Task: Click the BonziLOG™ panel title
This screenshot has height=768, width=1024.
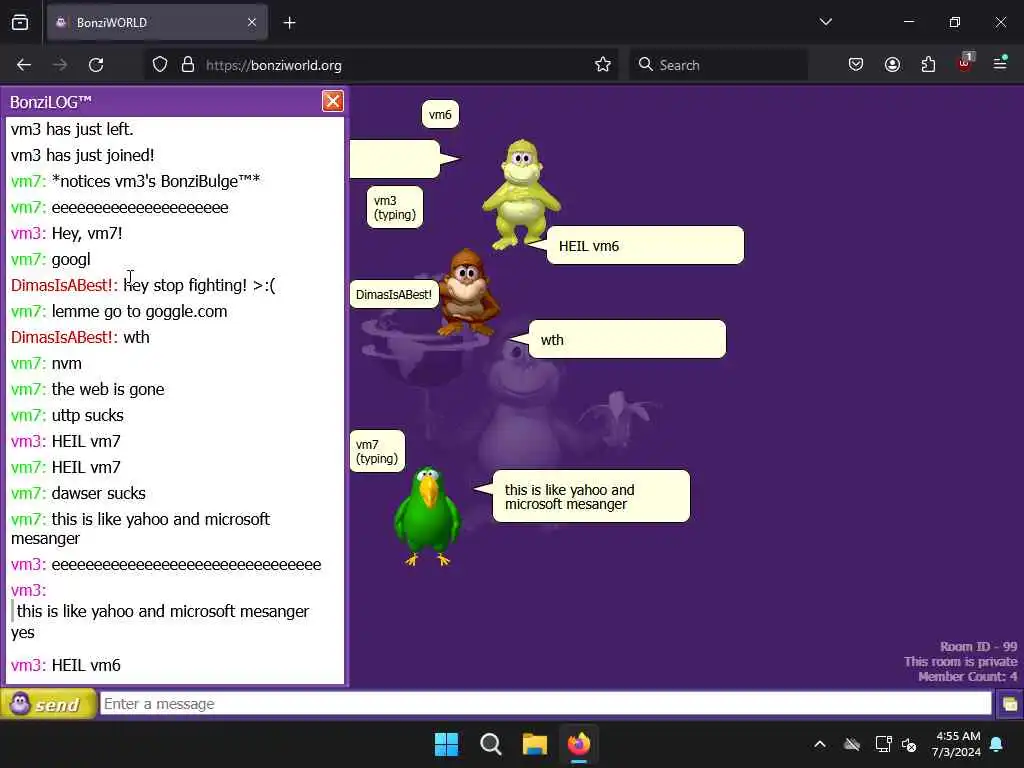Action: click(x=50, y=102)
